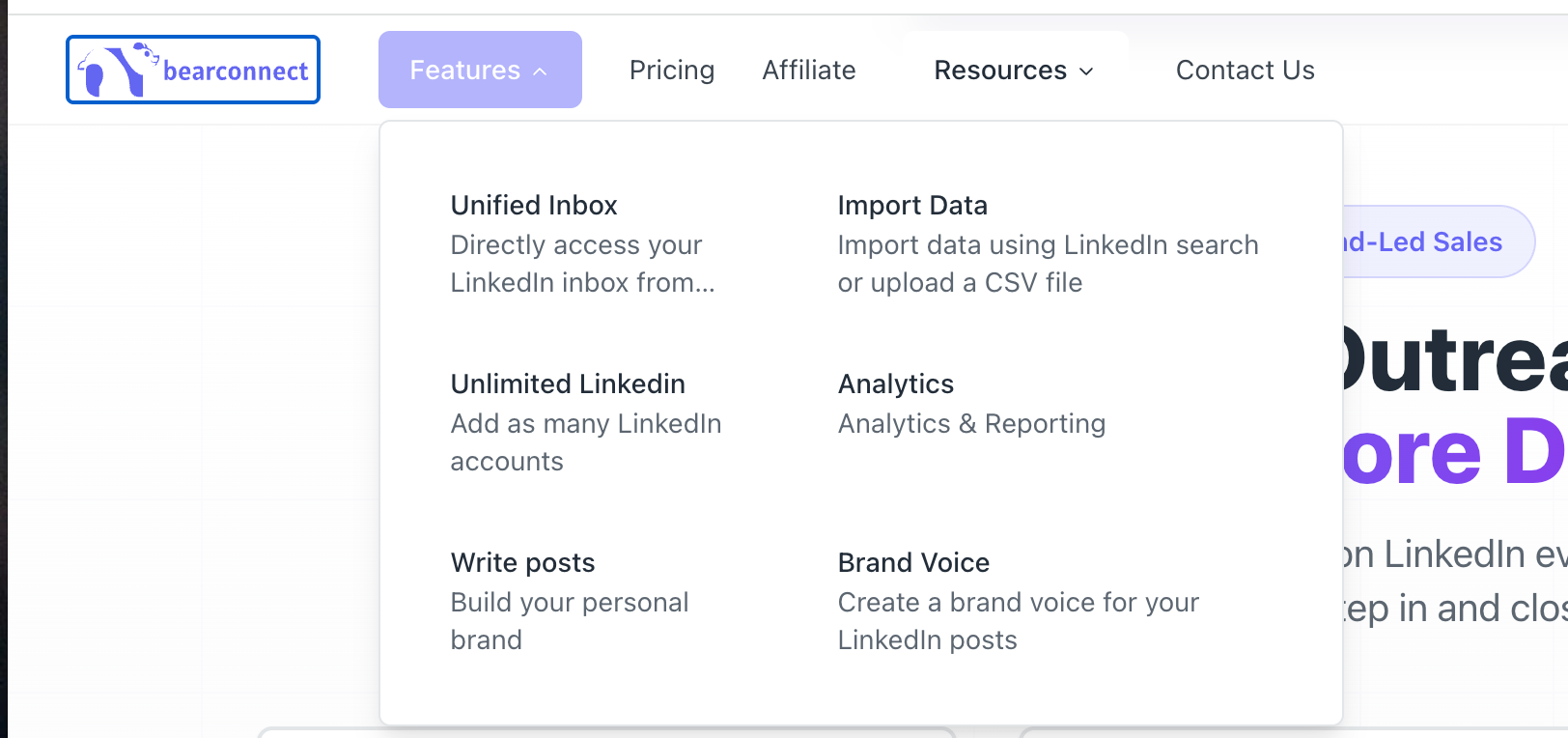Select Import Data feature

point(912,205)
